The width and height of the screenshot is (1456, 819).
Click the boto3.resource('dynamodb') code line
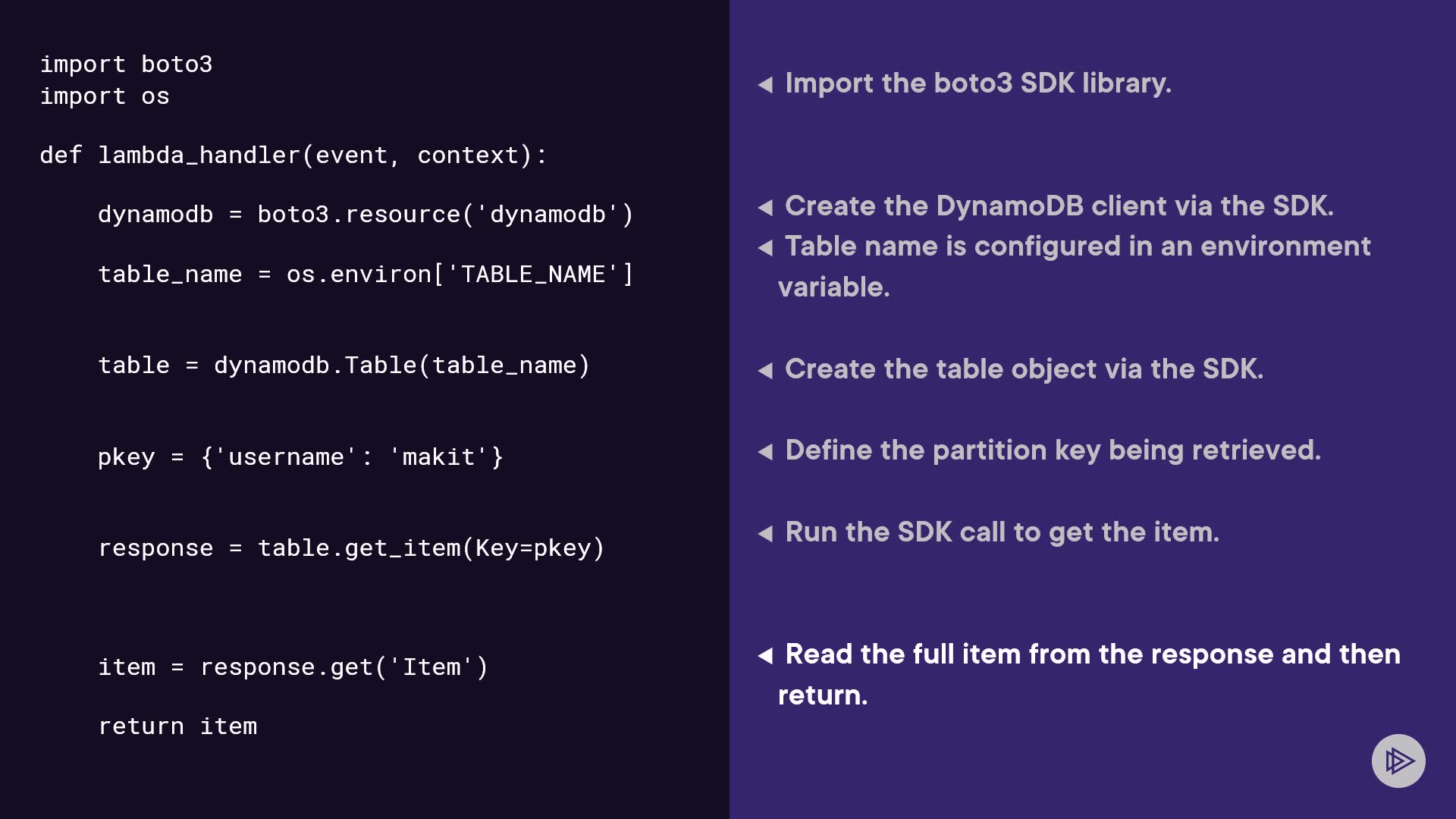click(365, 215)
